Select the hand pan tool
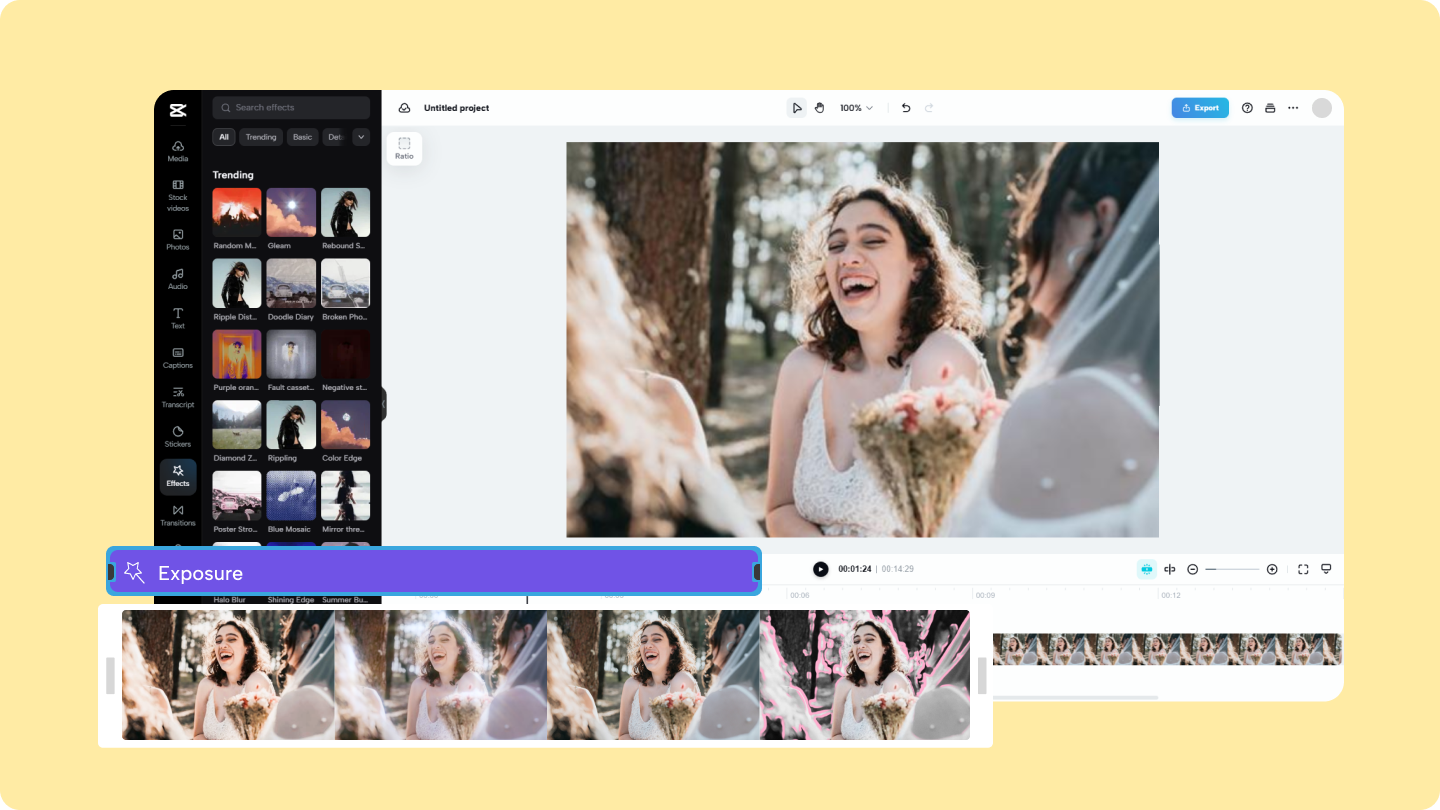The height and width of the screenshot is (810, 1440). tap(819, 107)
